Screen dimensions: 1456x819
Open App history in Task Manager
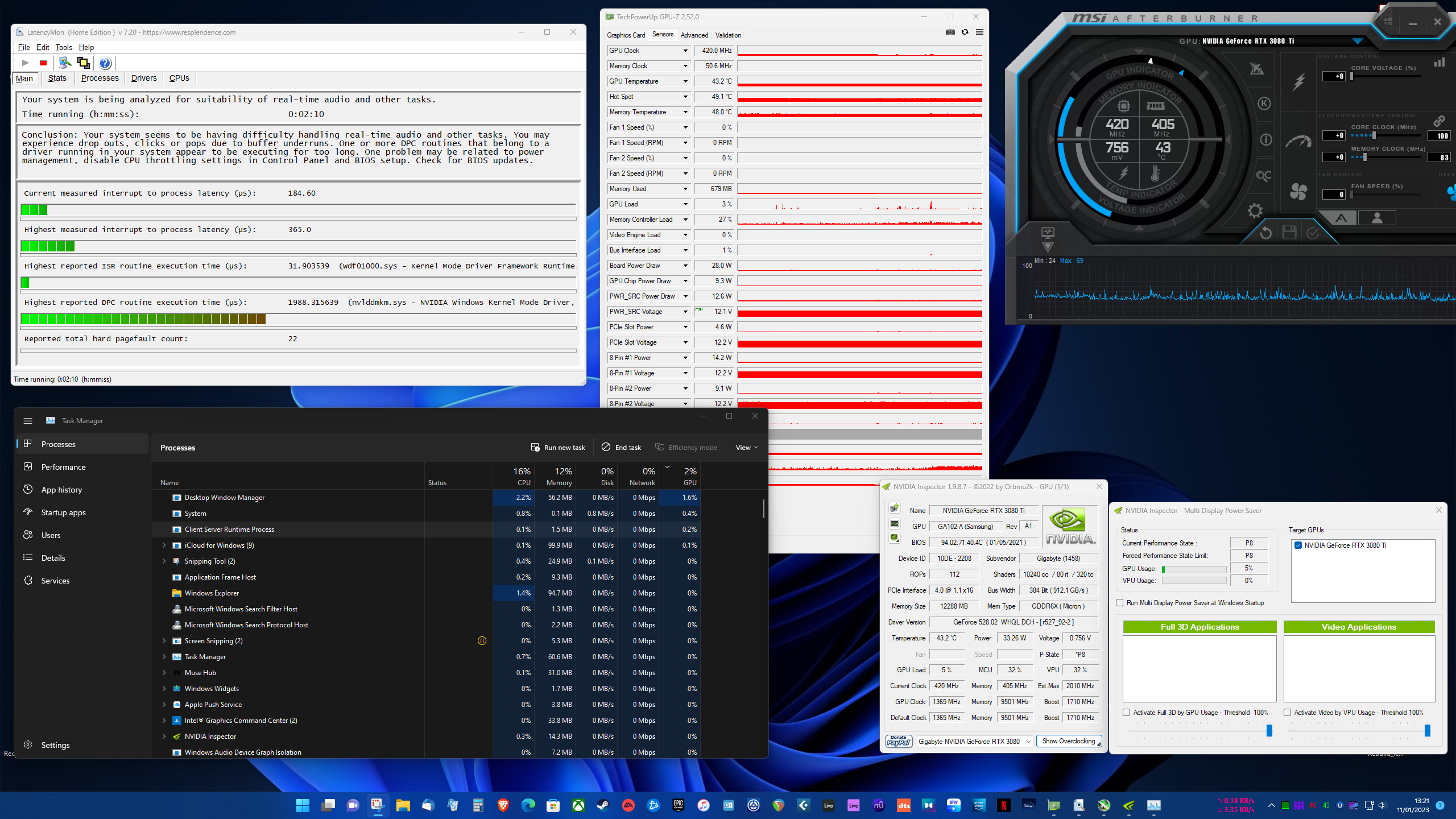click(x=82, y=490)
